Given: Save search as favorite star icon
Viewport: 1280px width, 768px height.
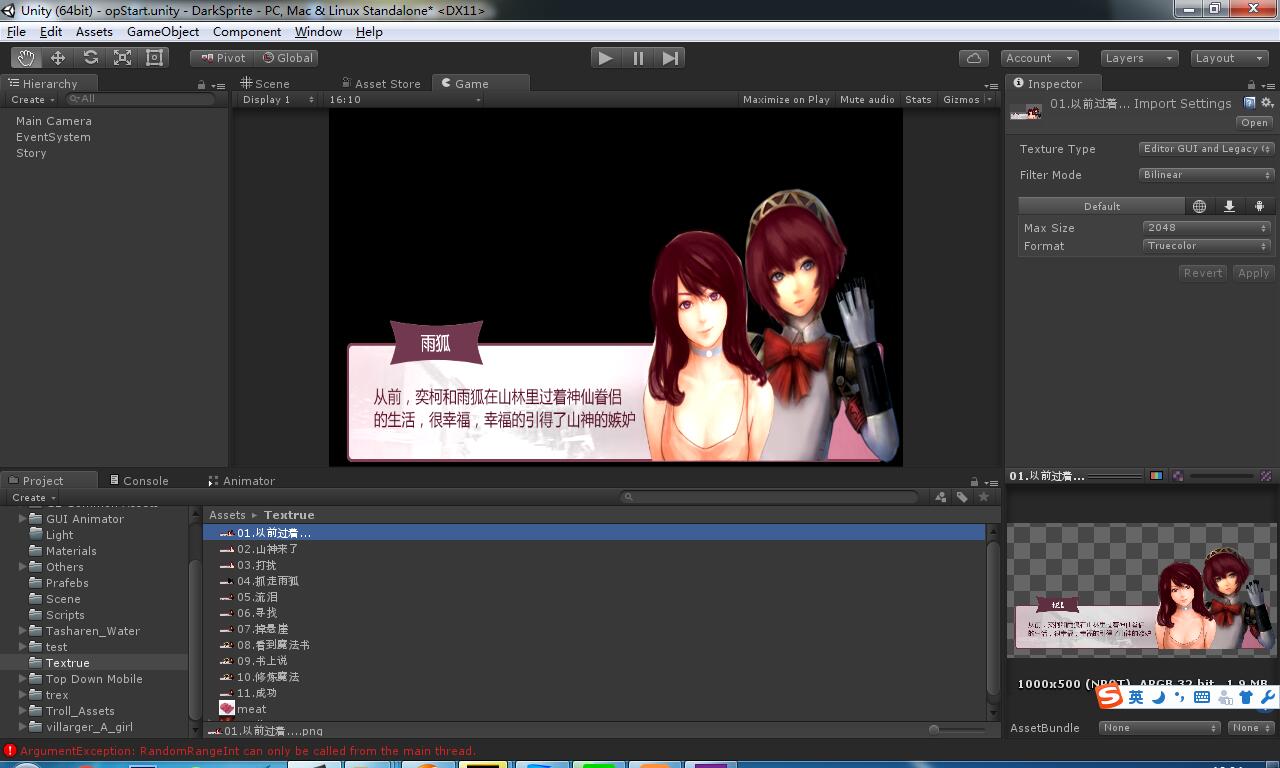Looking at the screenshot, I should [984, 497].
